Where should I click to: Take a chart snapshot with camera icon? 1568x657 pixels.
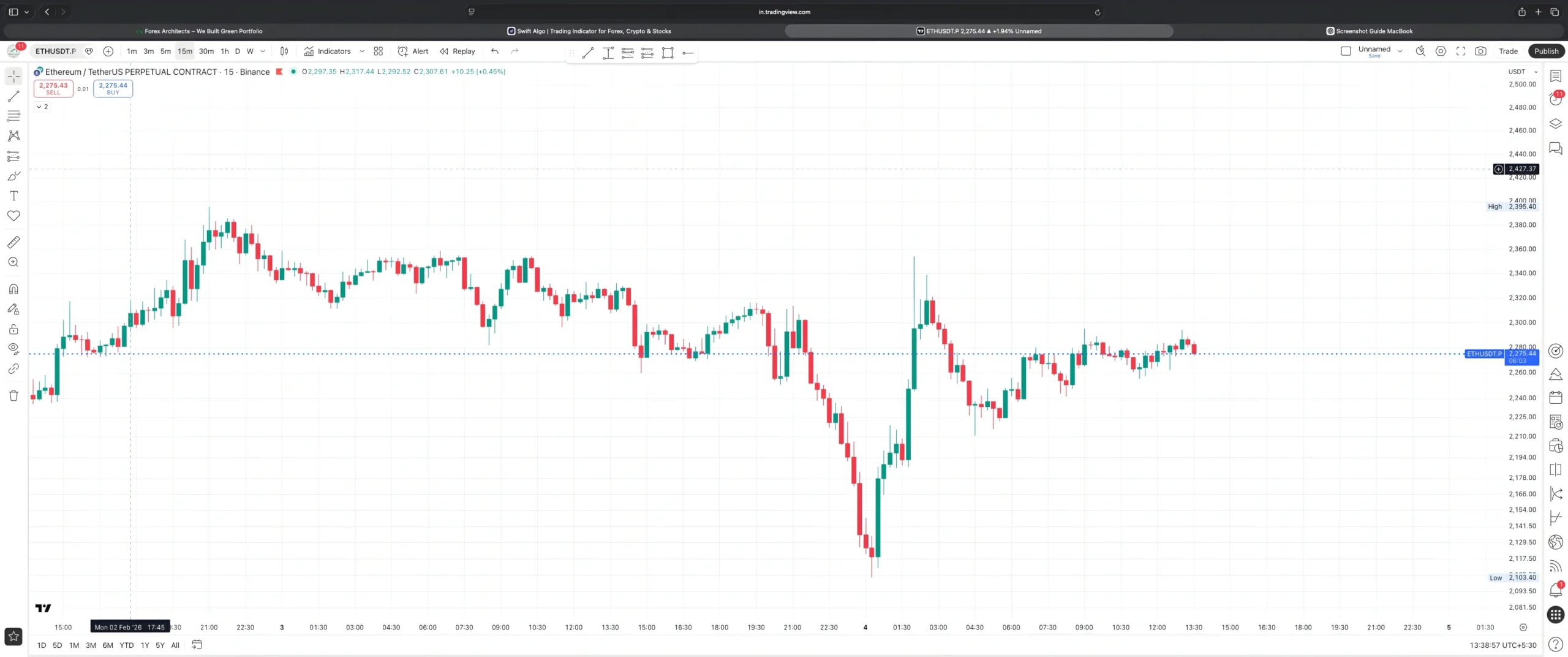coord(1480,51)
